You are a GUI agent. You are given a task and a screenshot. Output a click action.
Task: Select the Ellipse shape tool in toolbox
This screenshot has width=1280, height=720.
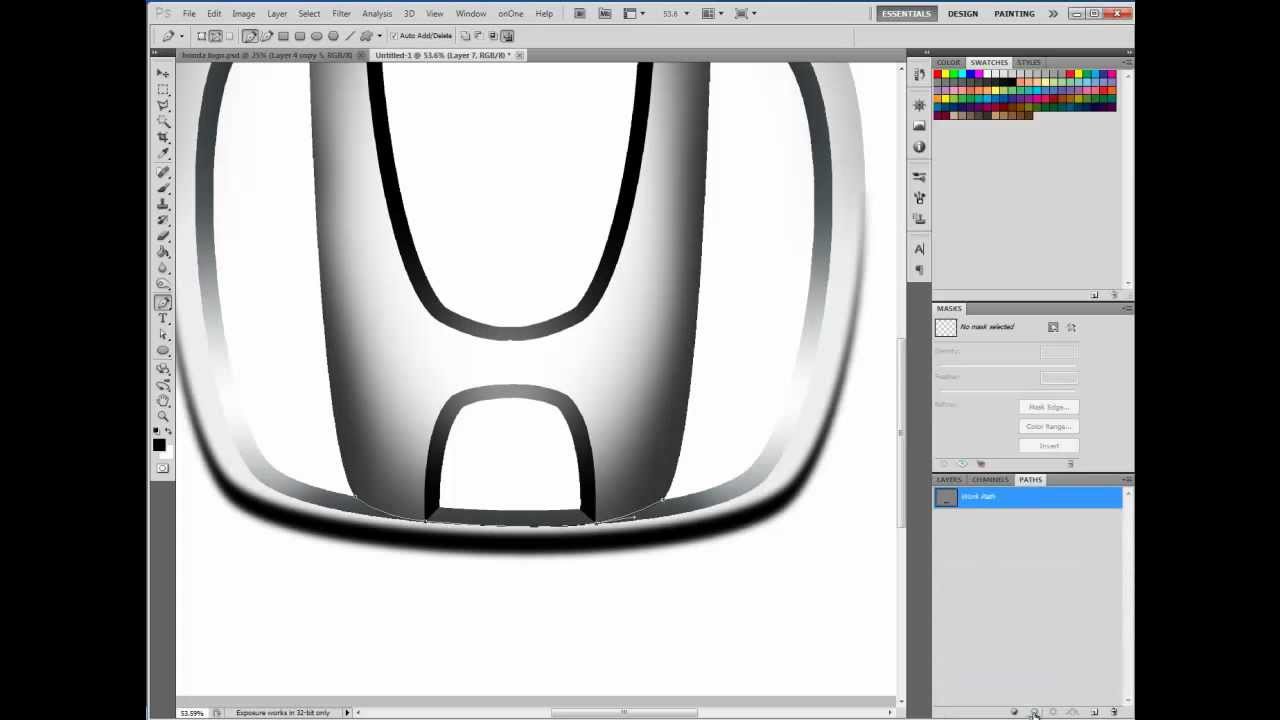[x=163, y=351]
